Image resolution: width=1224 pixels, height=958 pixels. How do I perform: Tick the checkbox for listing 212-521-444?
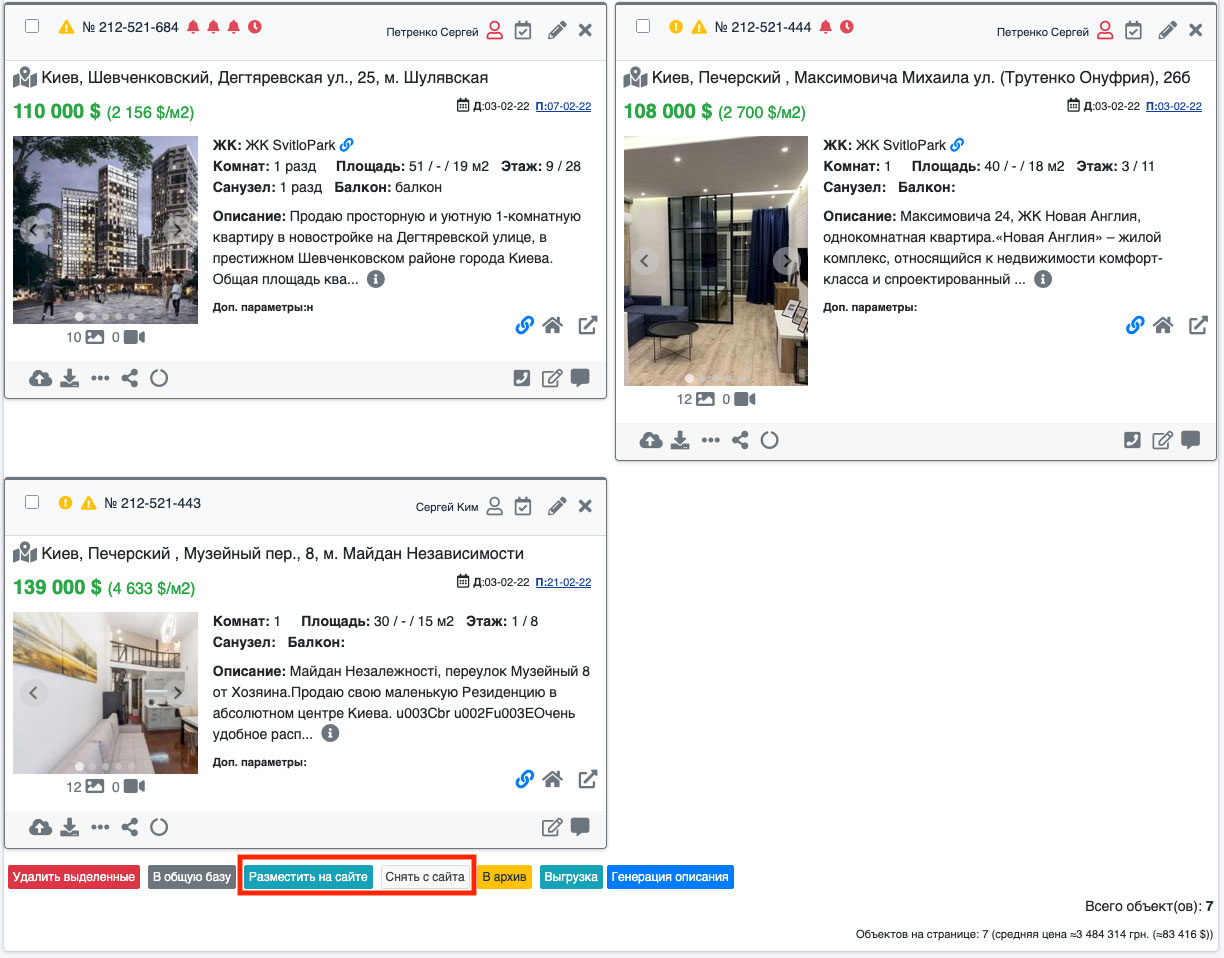coord(642,26)
